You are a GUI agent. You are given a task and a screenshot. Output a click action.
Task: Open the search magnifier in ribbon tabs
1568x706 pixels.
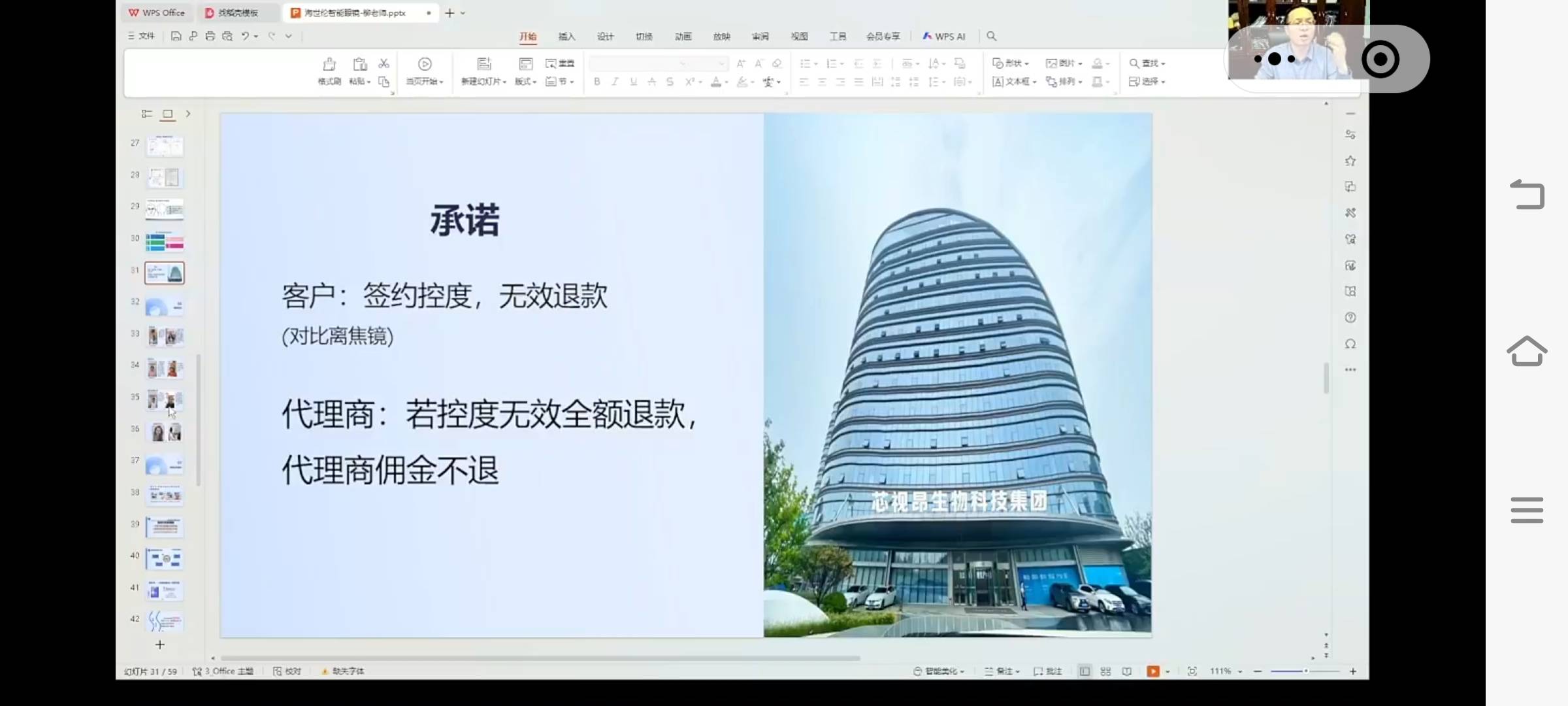991,37
